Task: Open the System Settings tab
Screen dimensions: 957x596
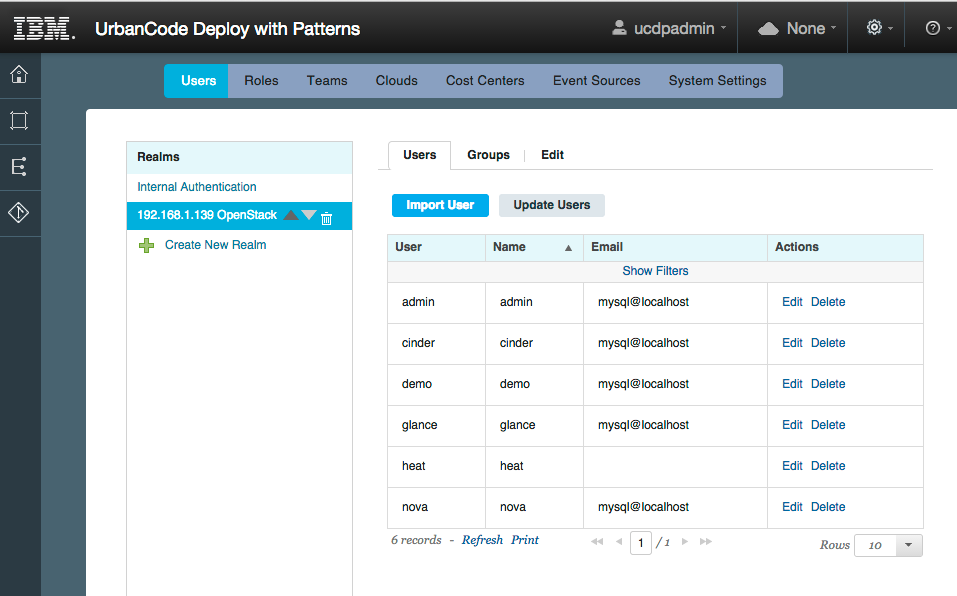Action: click(x=717, y=81)
